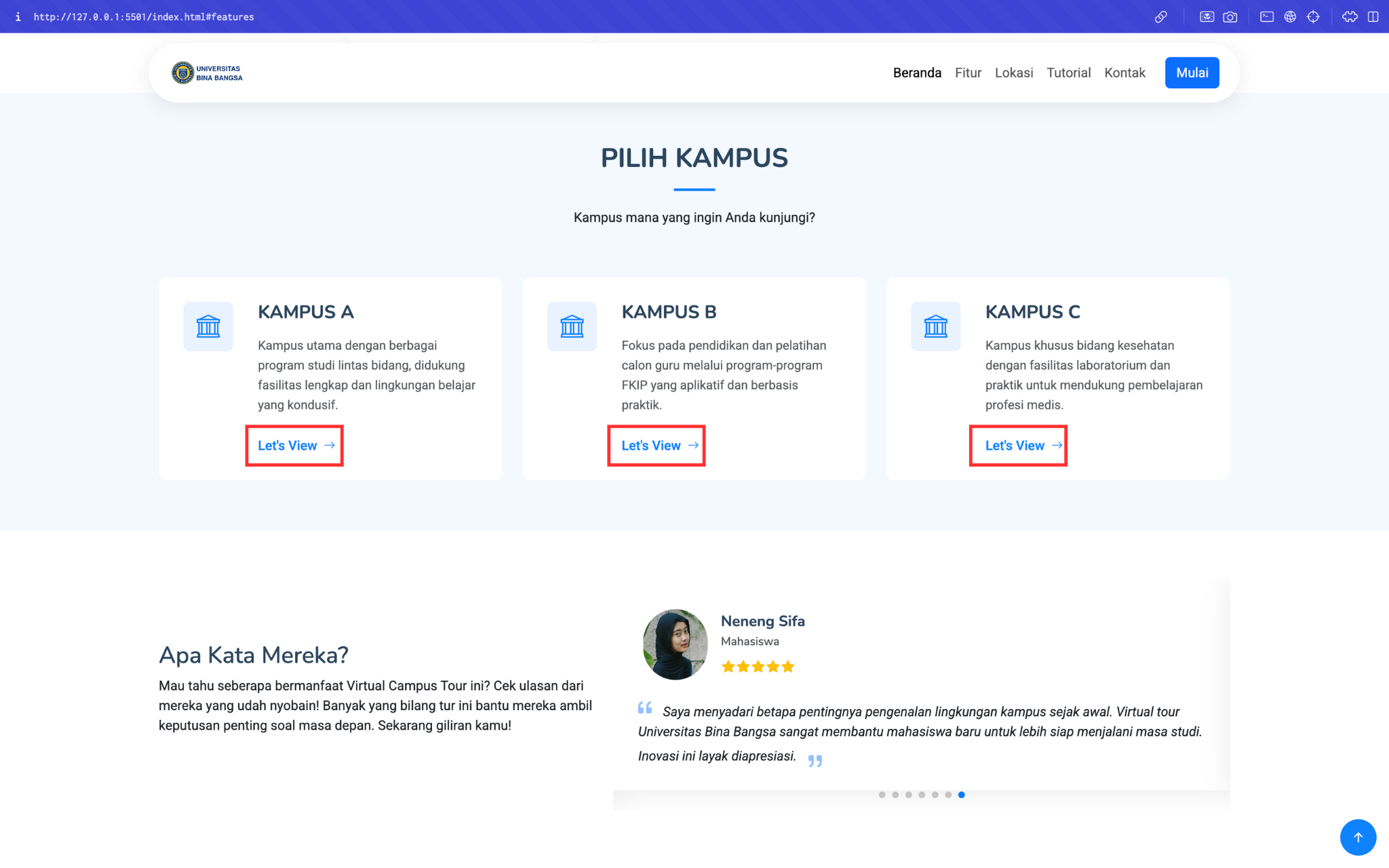Image resolution: width=1389 pixels, height=868 pixels.
Task: Select the first testimonial carousel dot
Action: coord(882,795)
